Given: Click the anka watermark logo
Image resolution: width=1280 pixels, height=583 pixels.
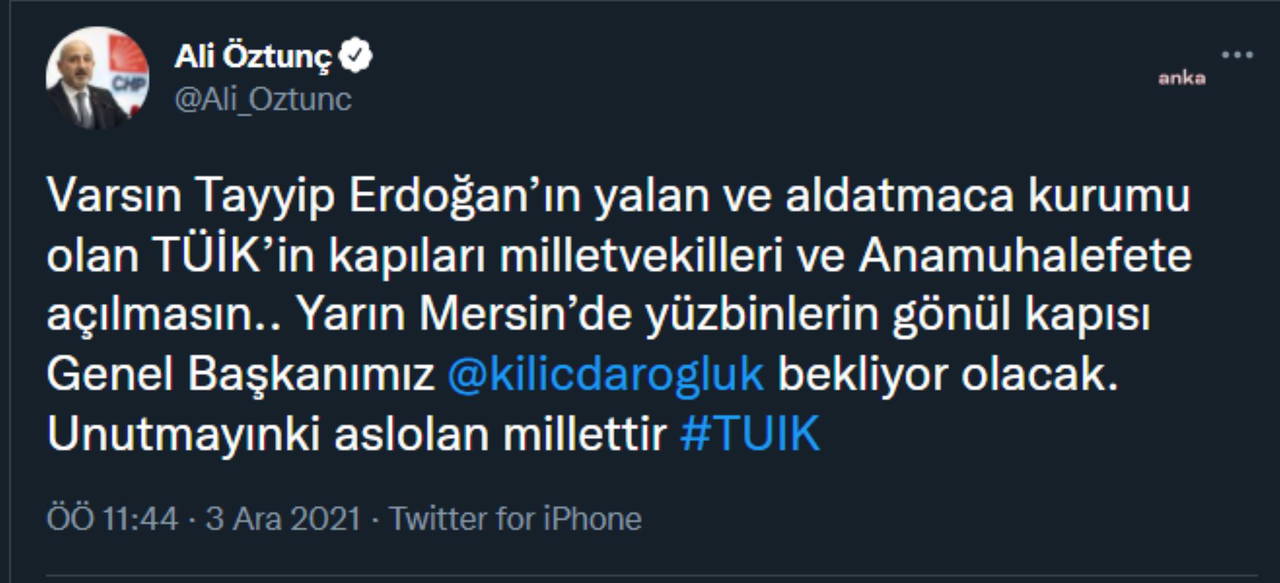Looking at the screenshot, I should point(1181,78).
